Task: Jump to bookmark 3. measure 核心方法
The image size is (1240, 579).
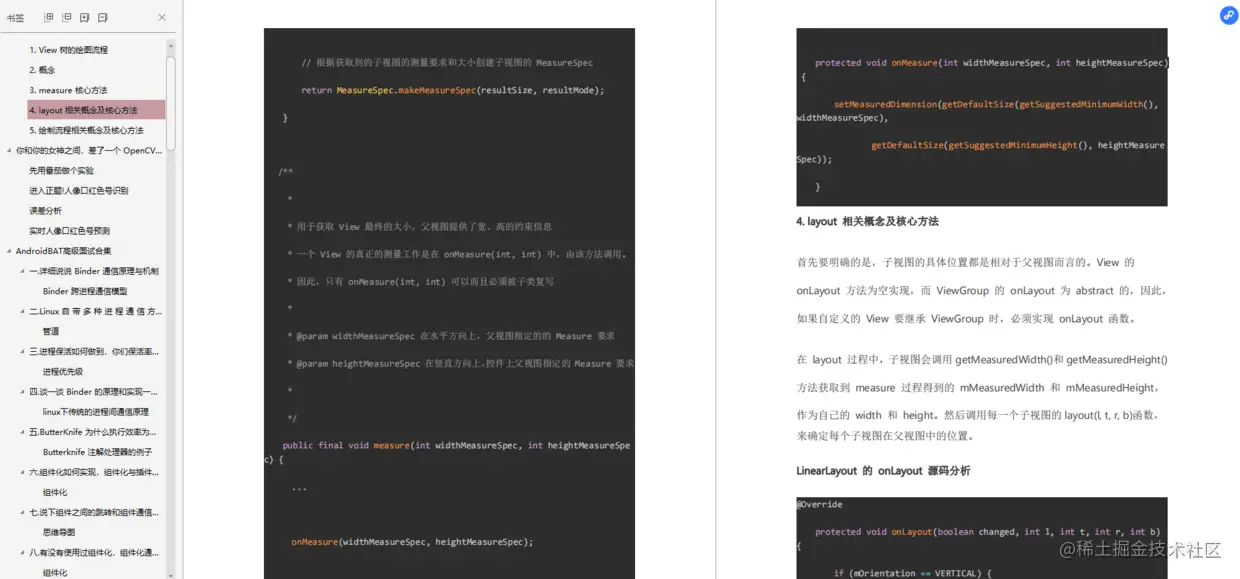Action: [68, 90]
